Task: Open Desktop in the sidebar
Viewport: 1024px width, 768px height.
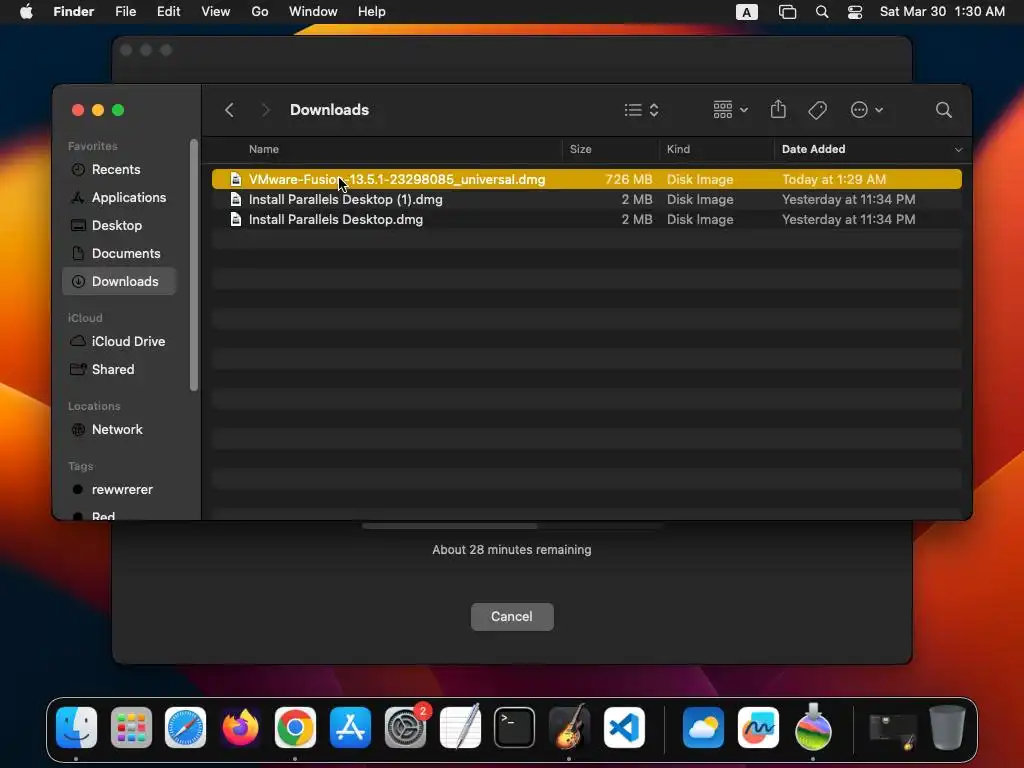Action: pos(116,225)
